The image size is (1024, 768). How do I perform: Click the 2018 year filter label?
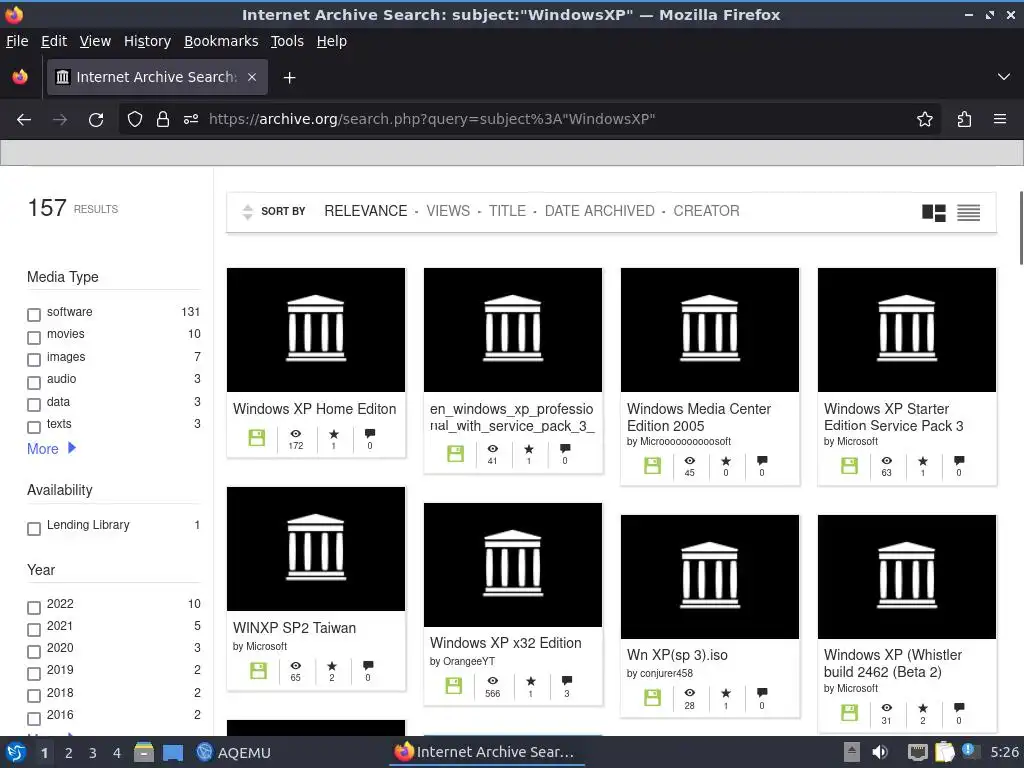pyautogui.click(x=59, y=692)
